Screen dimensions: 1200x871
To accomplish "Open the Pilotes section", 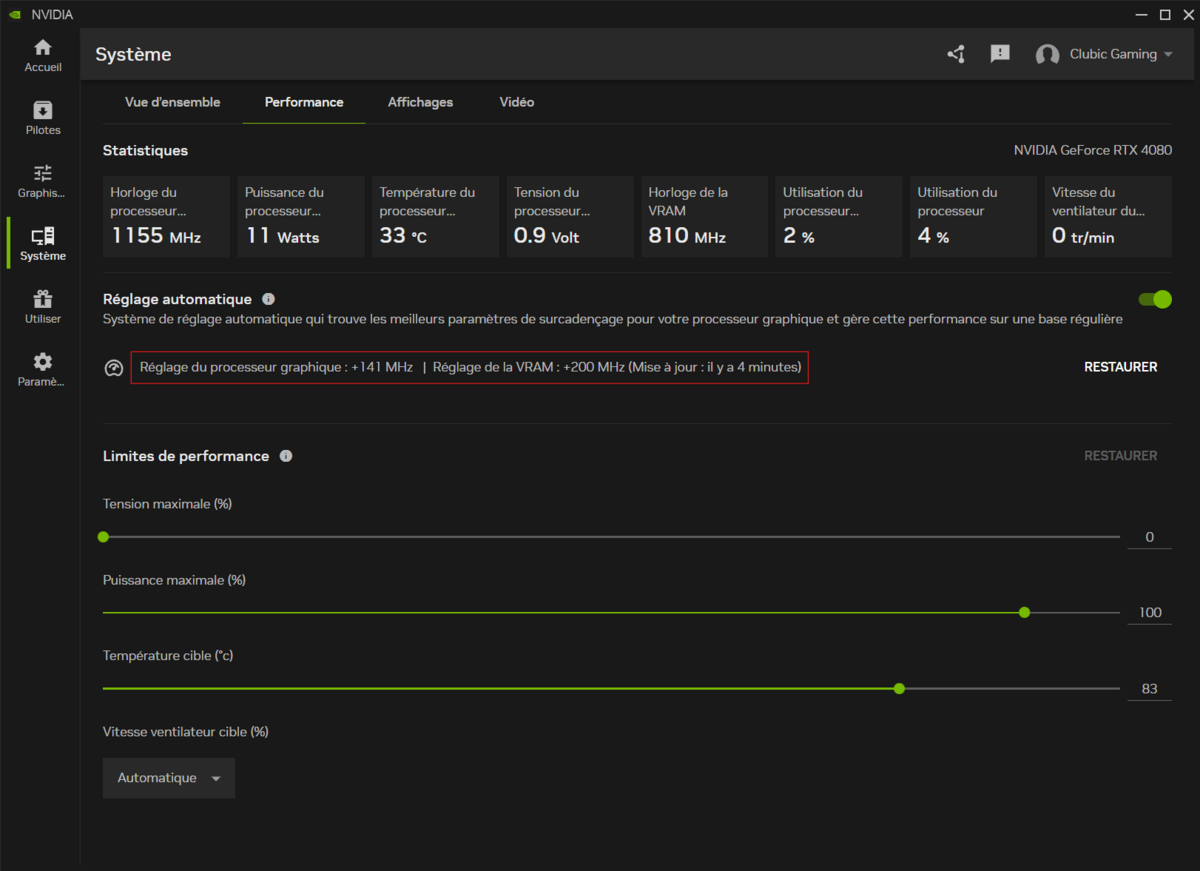I will (43, 118).
